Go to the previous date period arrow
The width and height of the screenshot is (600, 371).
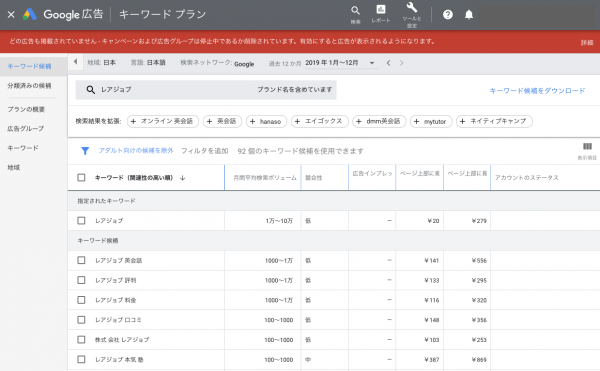(388, 63)
